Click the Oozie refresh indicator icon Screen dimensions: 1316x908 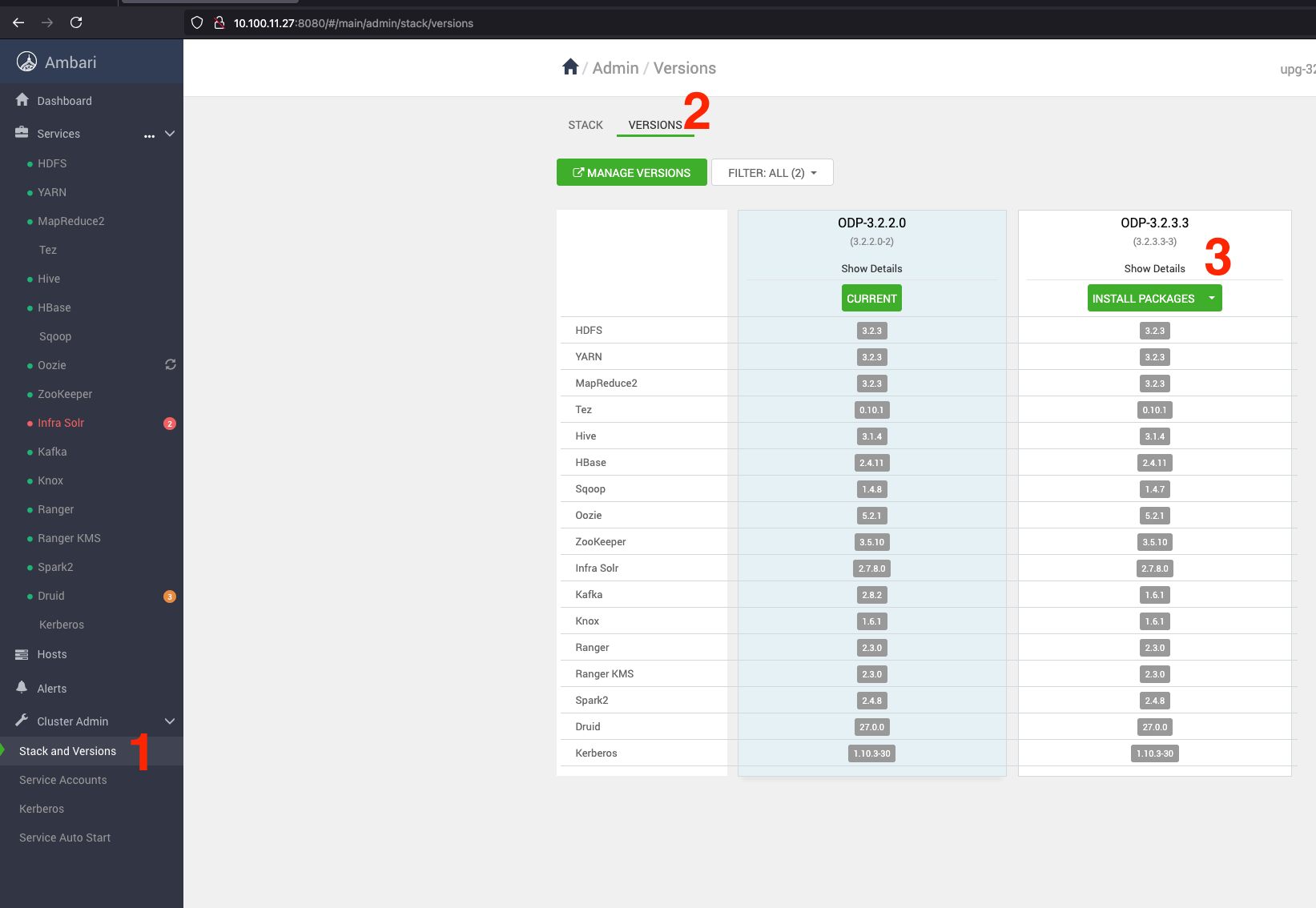coord(171,365)
